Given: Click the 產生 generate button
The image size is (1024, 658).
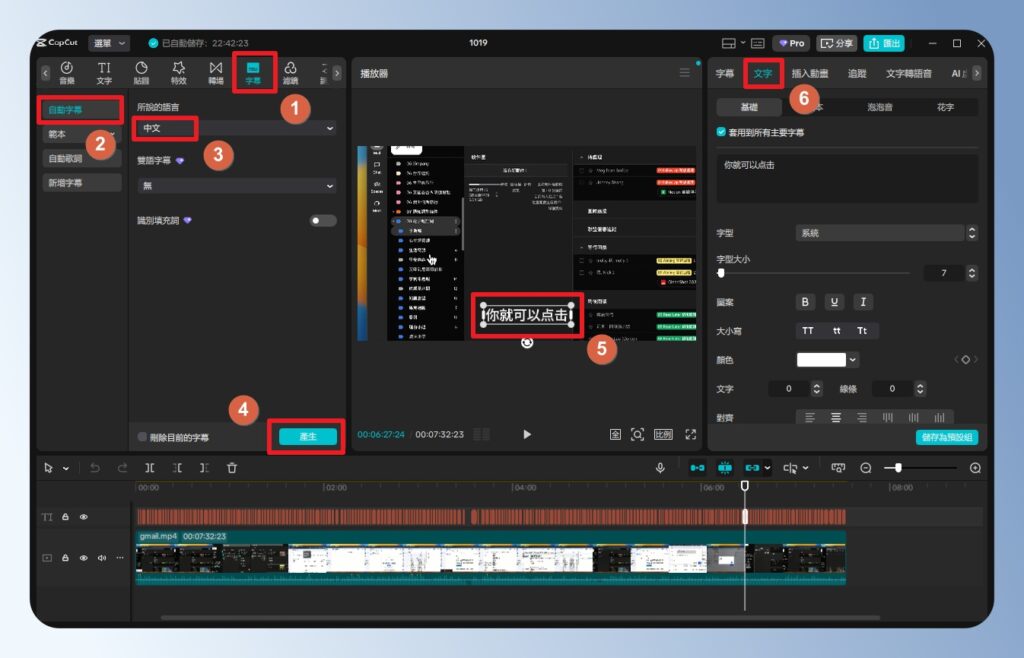Looking at the screenshot, I should pos(307,437).
